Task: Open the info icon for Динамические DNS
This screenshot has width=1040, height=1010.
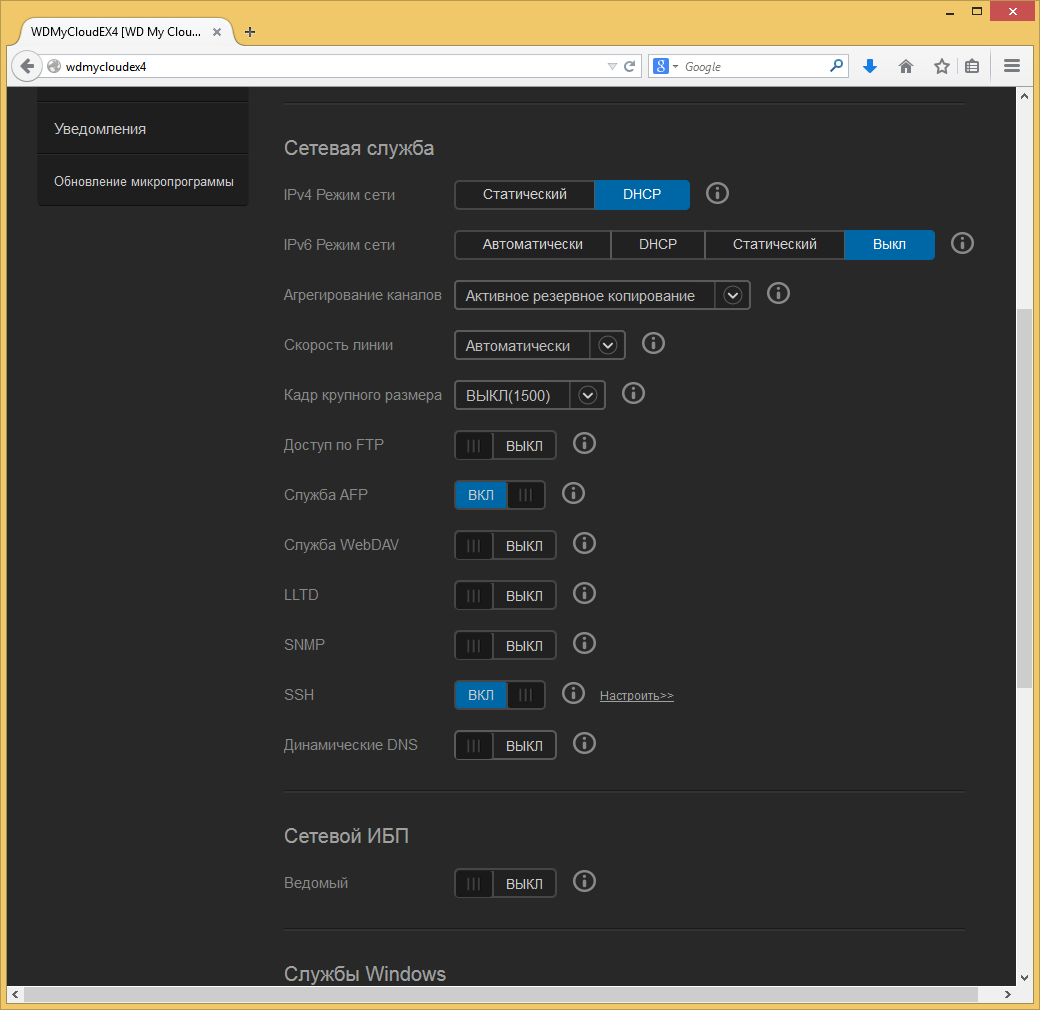Action: (x=584, y=743)
